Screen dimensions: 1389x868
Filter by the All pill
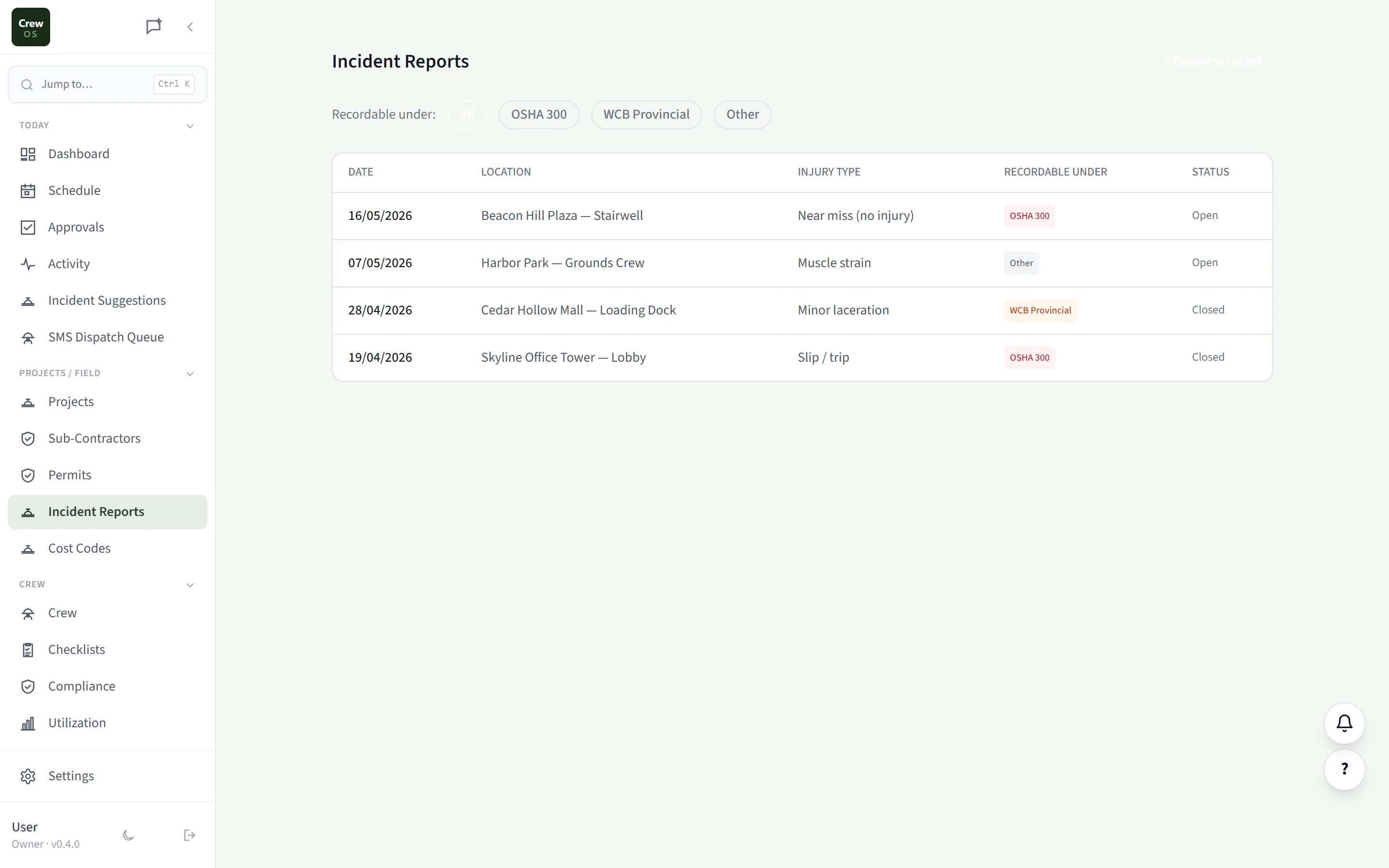467,115
